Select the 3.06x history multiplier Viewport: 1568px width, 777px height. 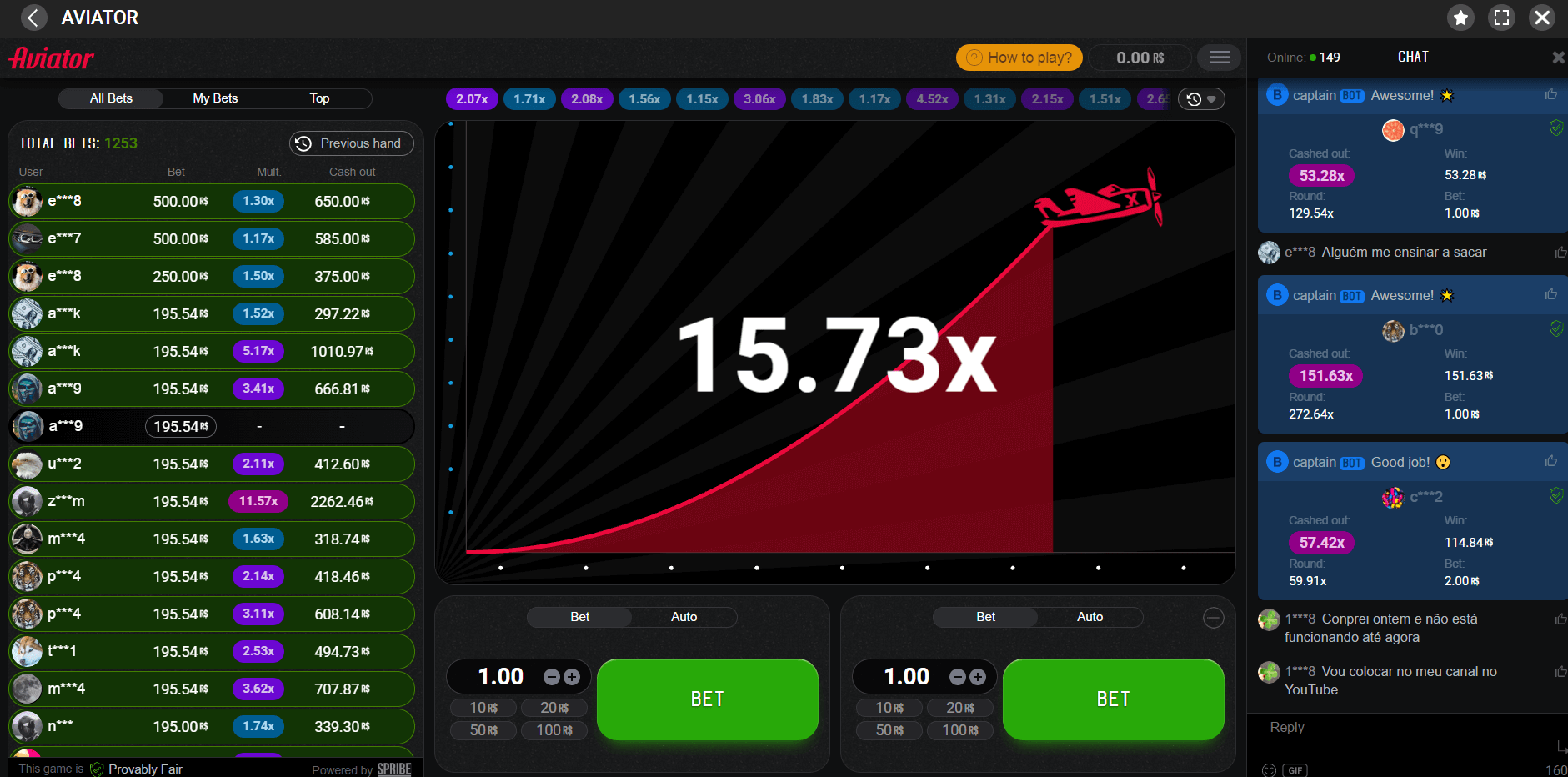[x=759, y=99]
